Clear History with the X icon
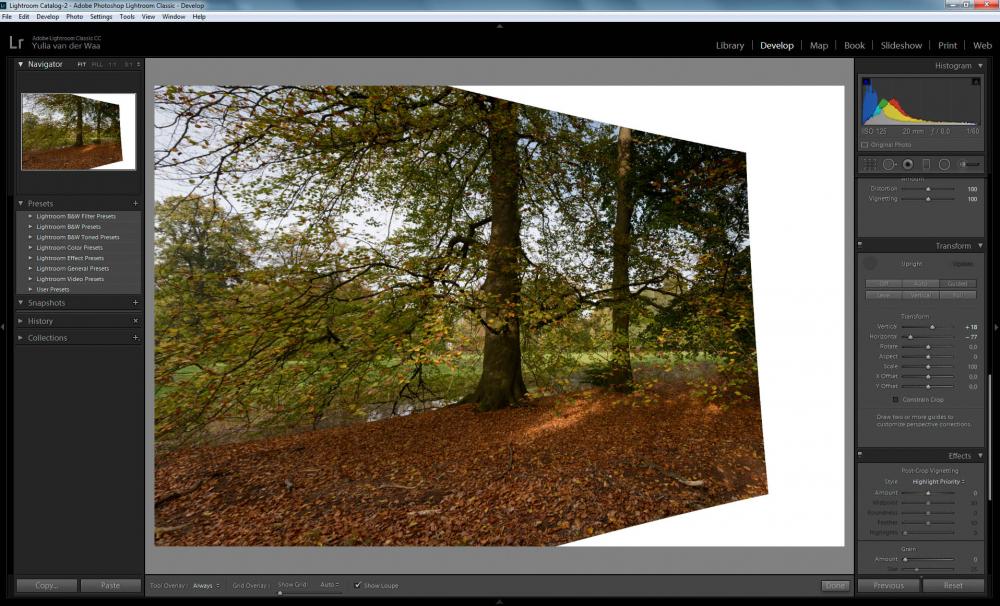Viewport: 1000px width, 606px height. (135, 321)
